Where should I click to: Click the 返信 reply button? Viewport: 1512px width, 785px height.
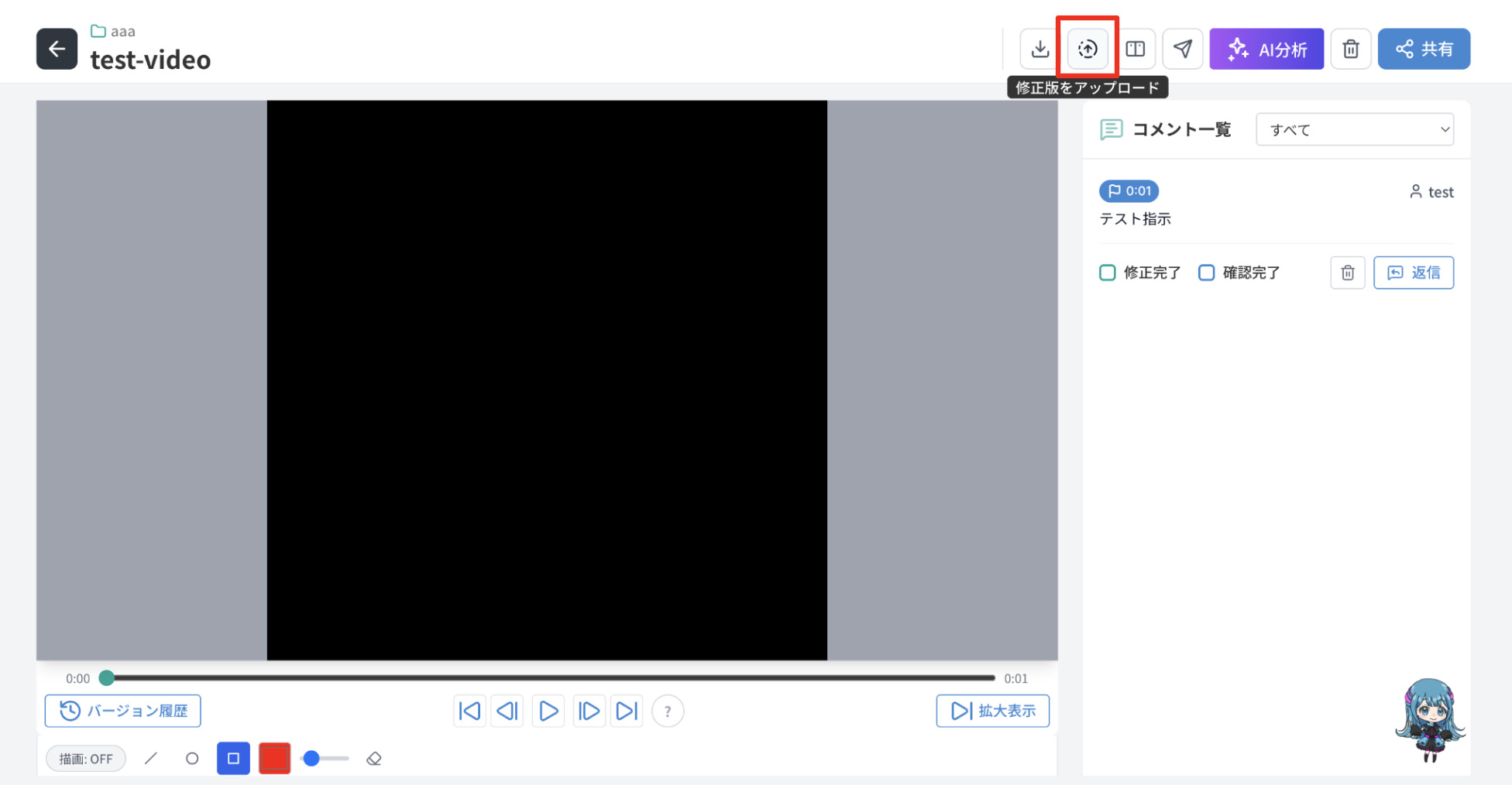1414,273
